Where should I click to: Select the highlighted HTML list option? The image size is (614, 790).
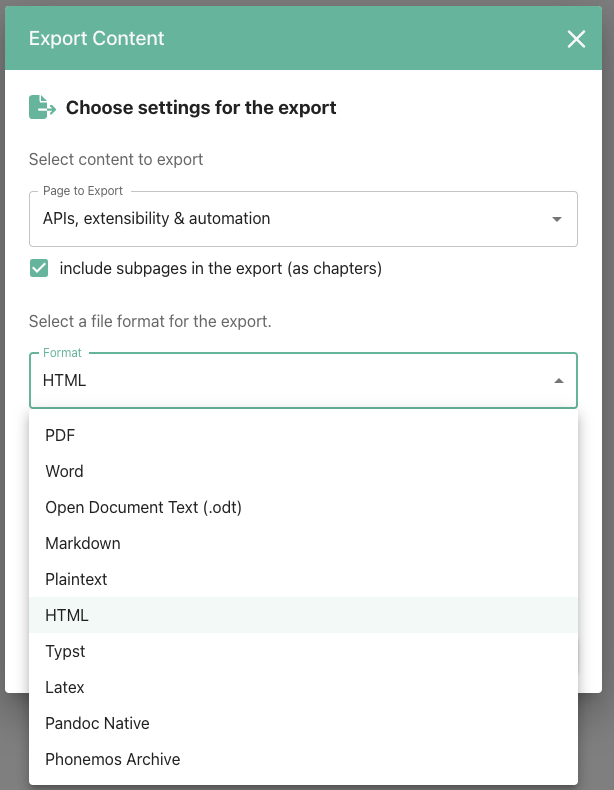pos(67,615)
